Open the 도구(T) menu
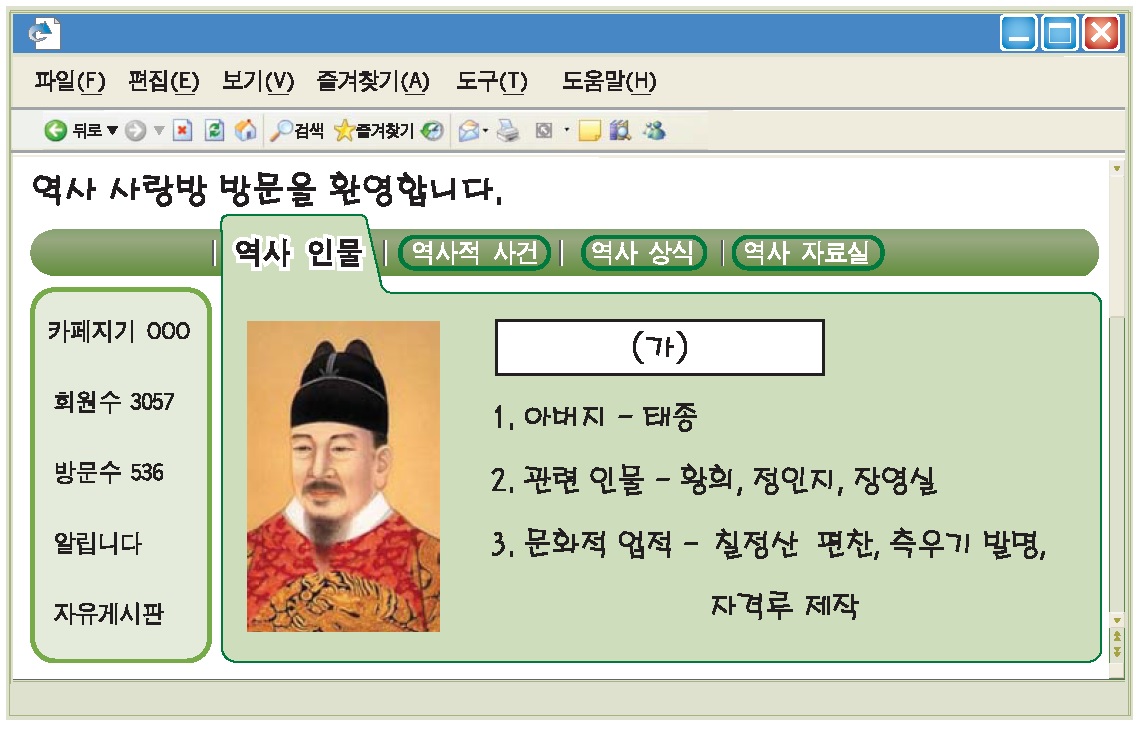 [492, 82]
